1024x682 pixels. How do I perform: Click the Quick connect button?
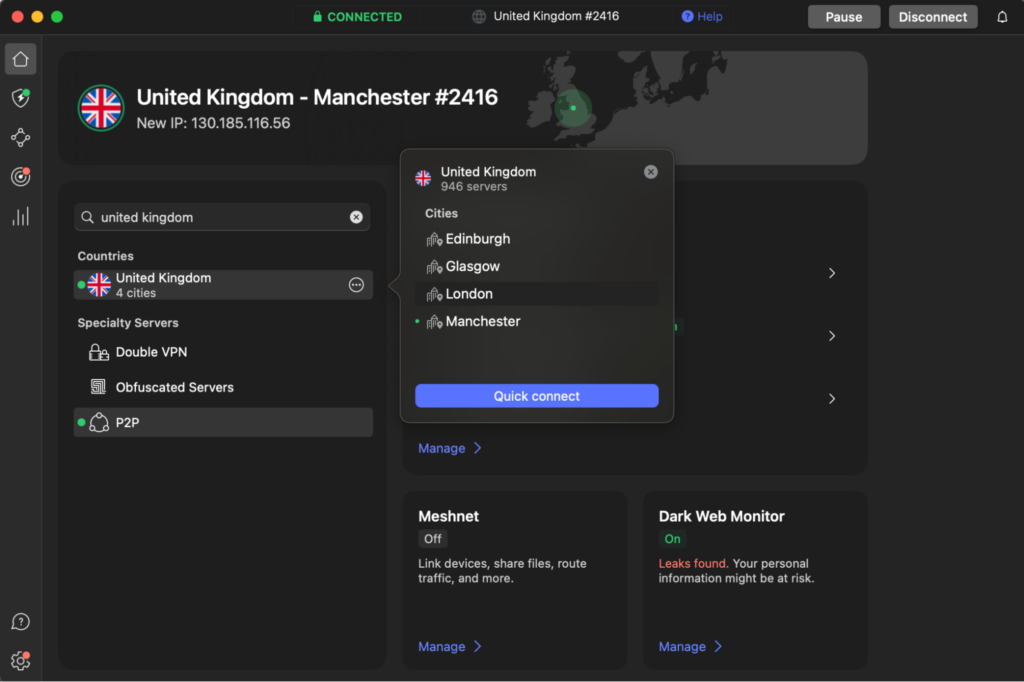click(x=537, y=396)
